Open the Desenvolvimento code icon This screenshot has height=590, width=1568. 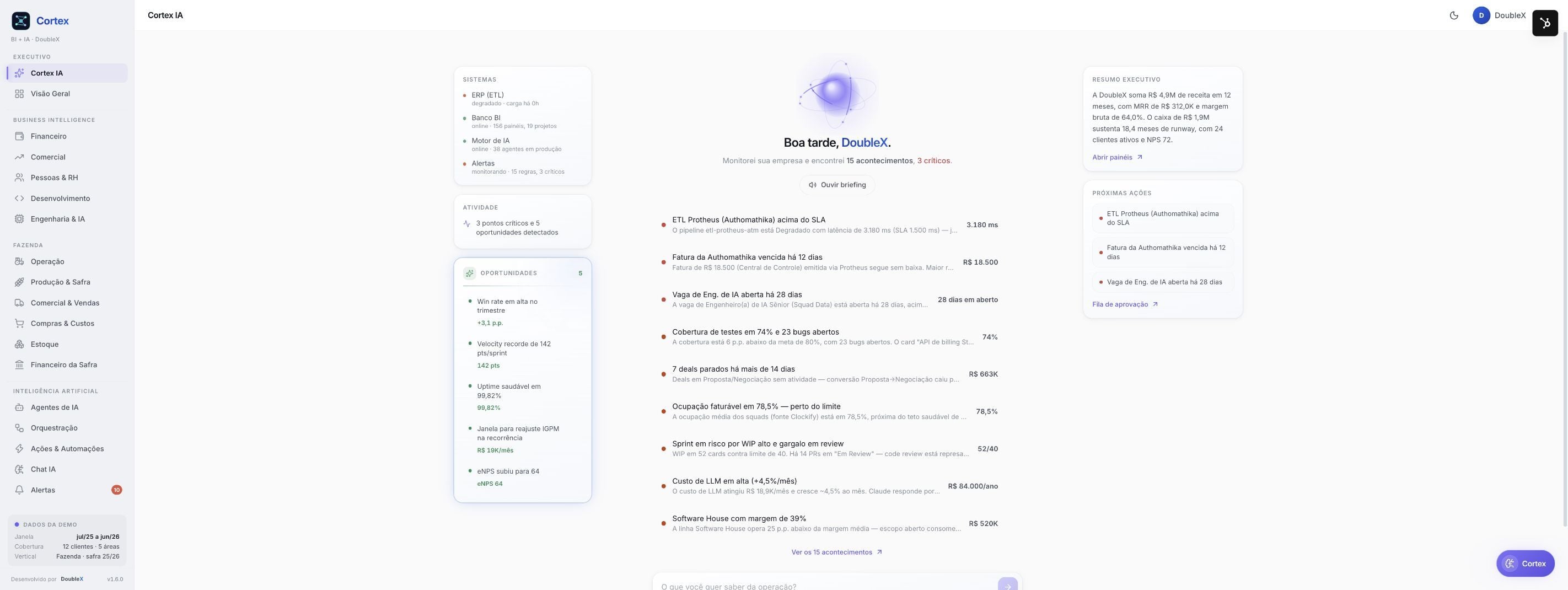19,199
